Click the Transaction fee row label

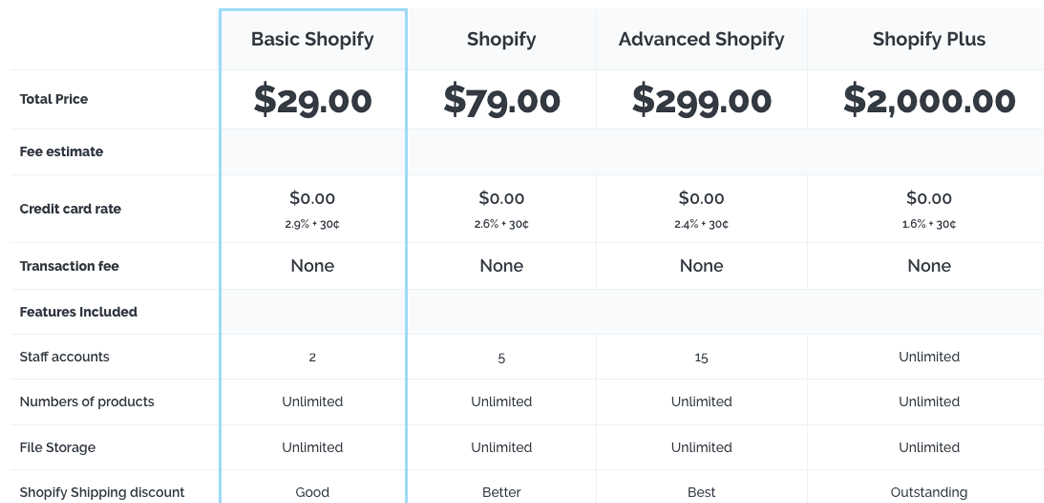69,266
